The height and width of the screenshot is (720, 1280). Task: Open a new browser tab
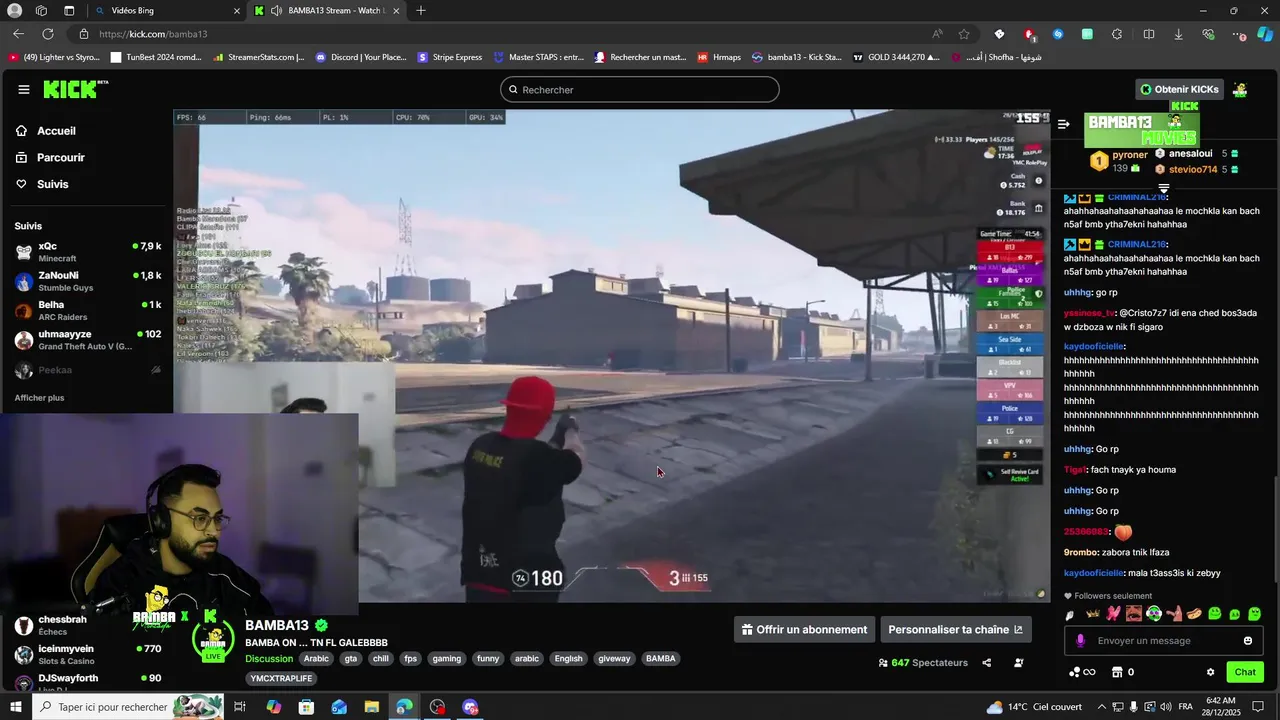[421, 10]
